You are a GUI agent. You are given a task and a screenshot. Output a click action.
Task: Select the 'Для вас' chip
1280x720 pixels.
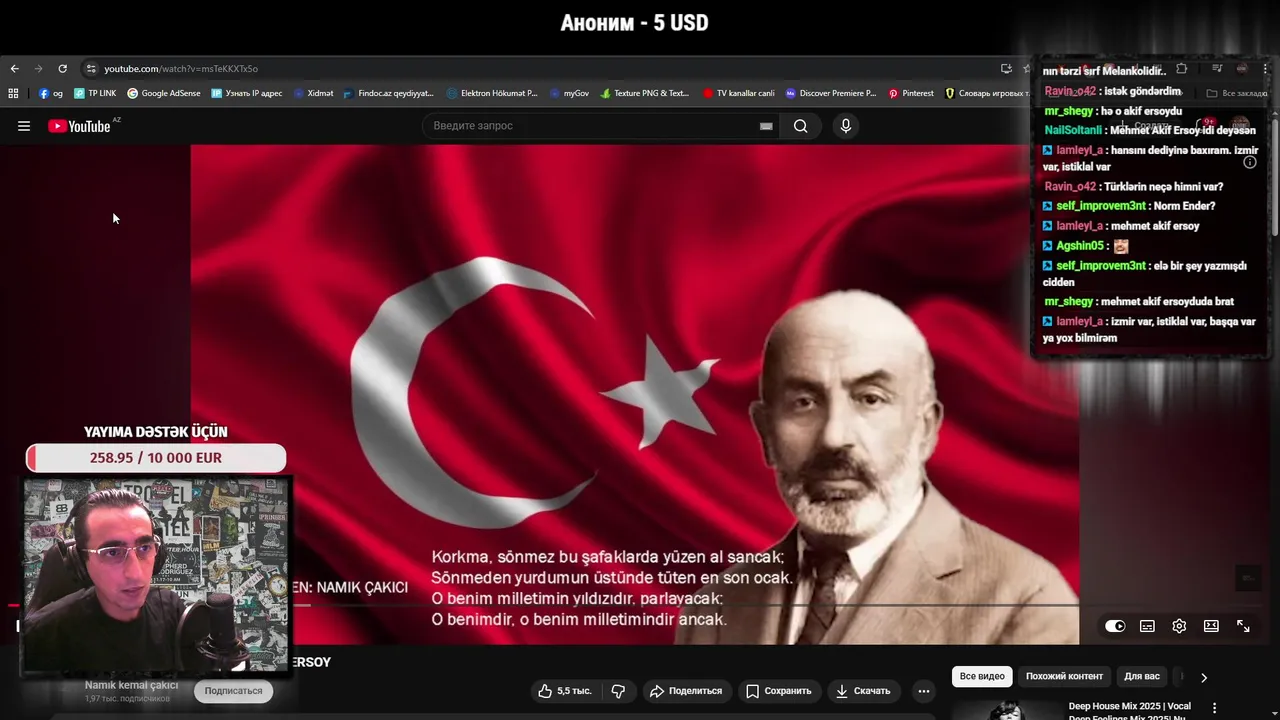(x=1142, y=677)
